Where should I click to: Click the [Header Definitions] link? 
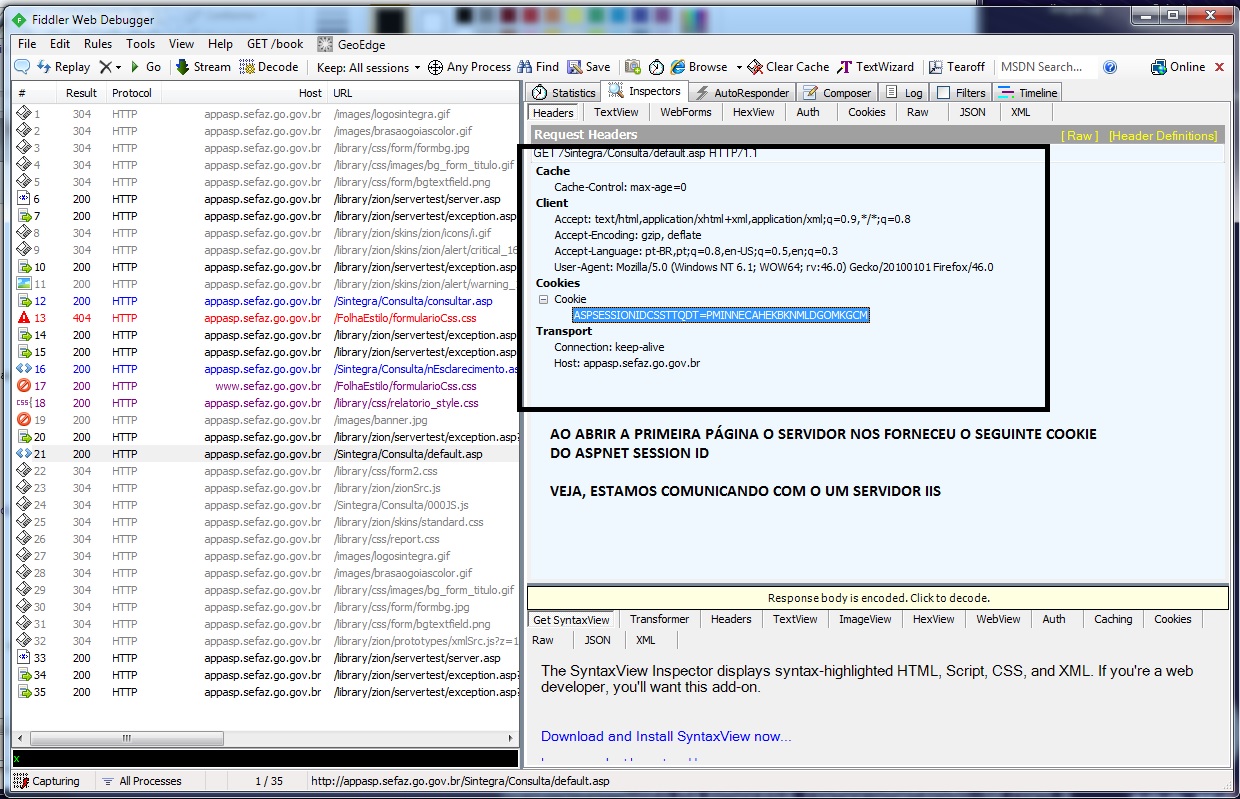coord(1163,135)
